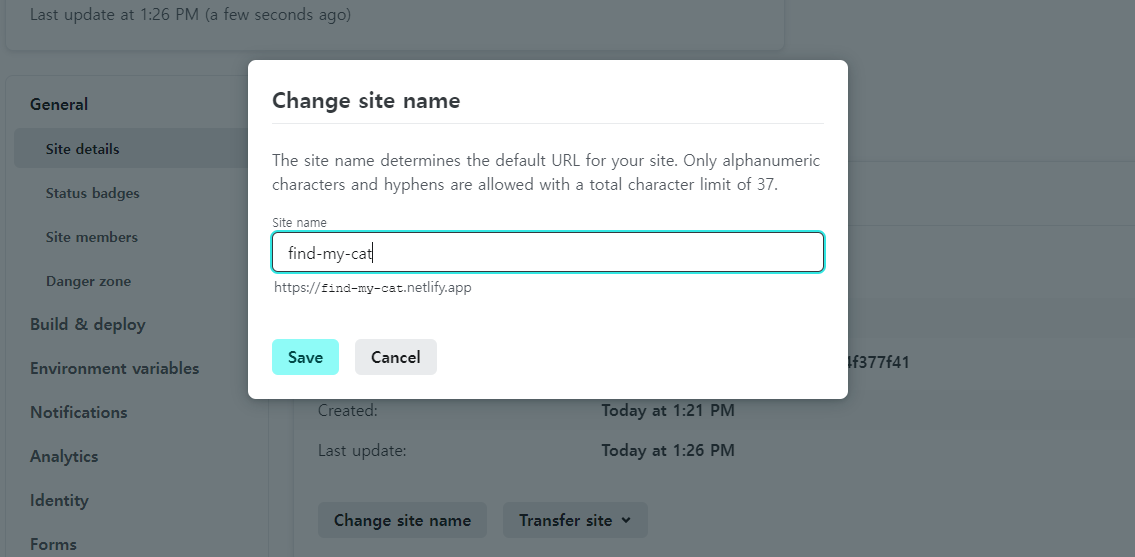Click the 'Created:' label in background
Screen dimensions: 1135x557
(x=348, y=411)
